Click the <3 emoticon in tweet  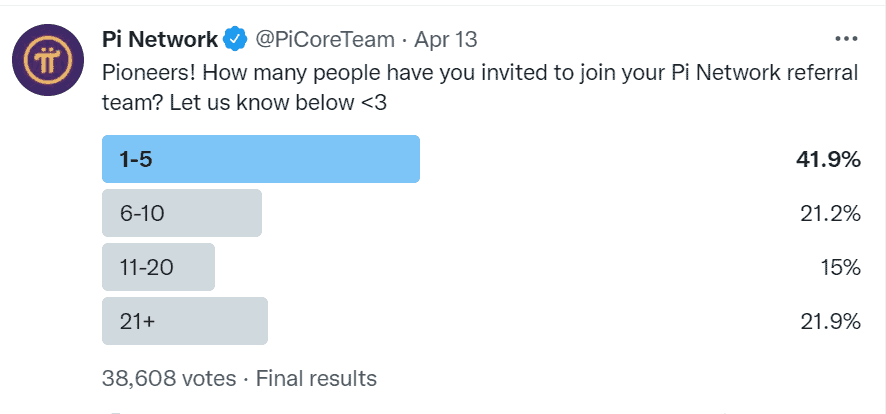point(373,104)
